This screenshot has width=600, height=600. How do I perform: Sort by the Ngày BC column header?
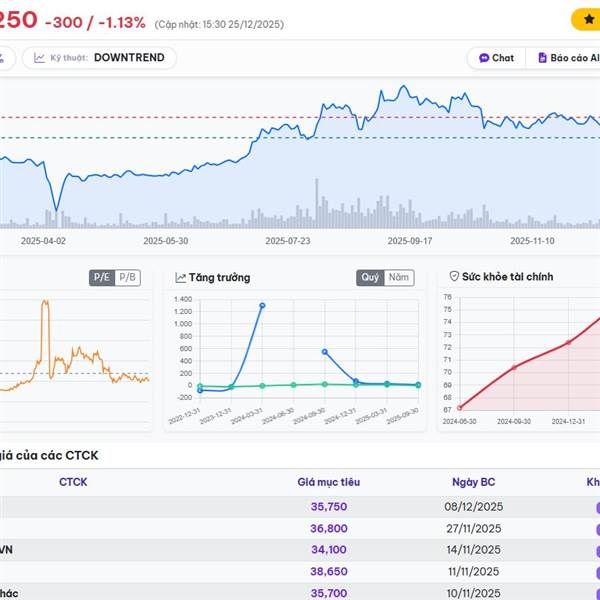471,482
